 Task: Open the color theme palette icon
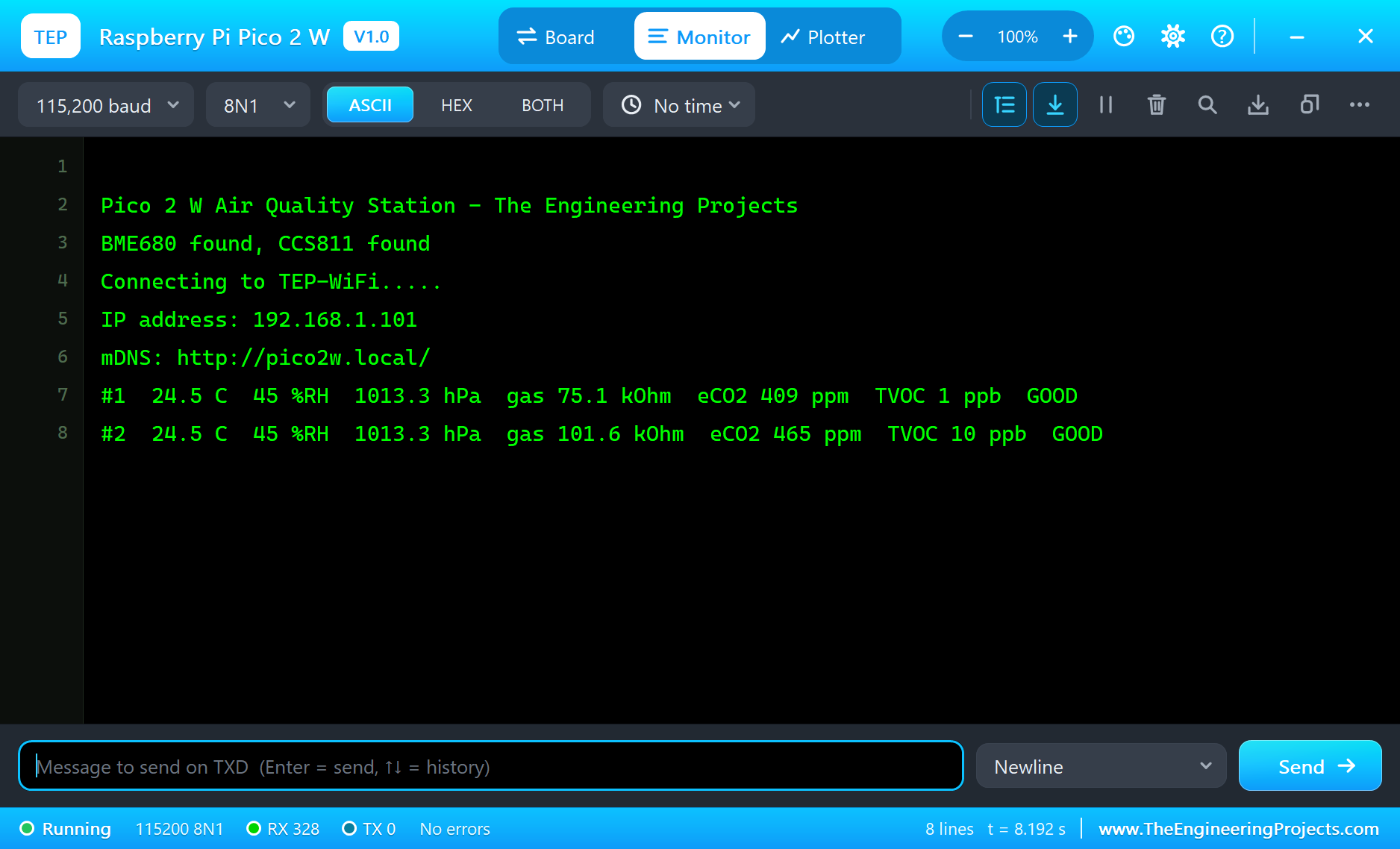click(1124, 36)
